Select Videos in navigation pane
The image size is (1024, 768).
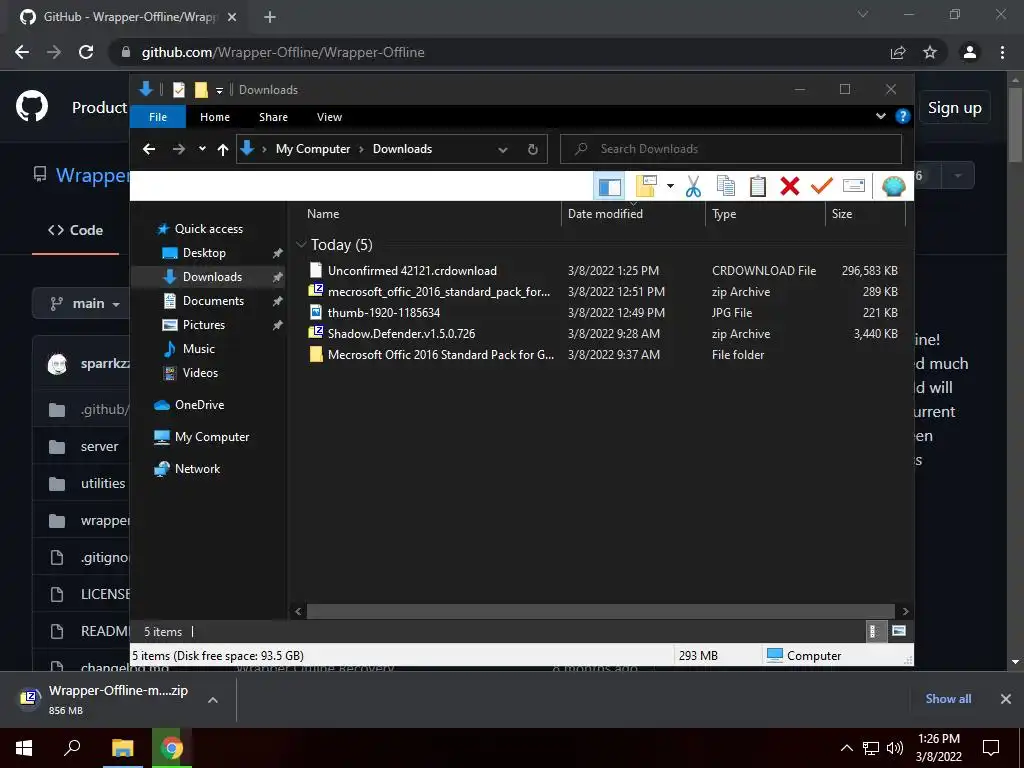tap(200, 373)
